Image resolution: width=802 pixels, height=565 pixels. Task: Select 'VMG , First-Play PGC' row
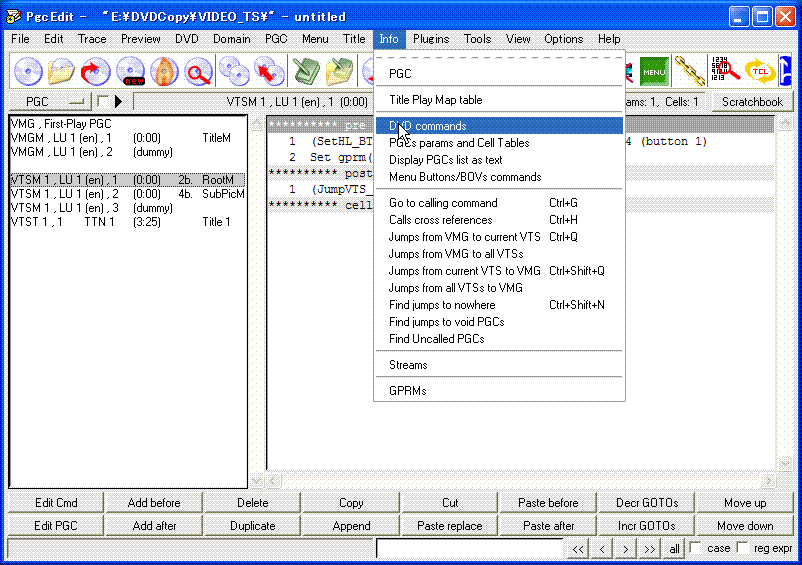coord(127,124)
